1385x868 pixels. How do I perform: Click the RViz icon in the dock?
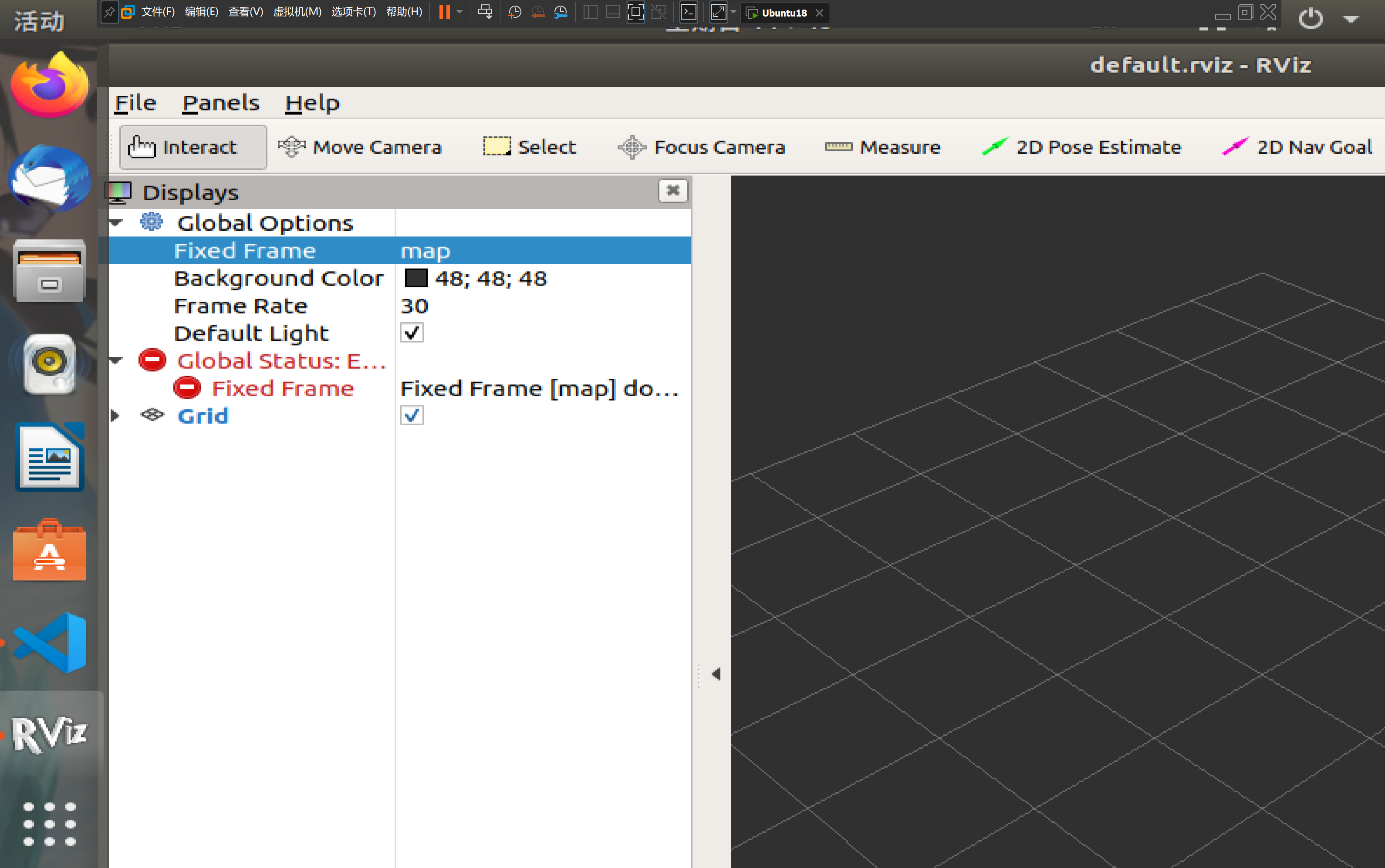50,735
